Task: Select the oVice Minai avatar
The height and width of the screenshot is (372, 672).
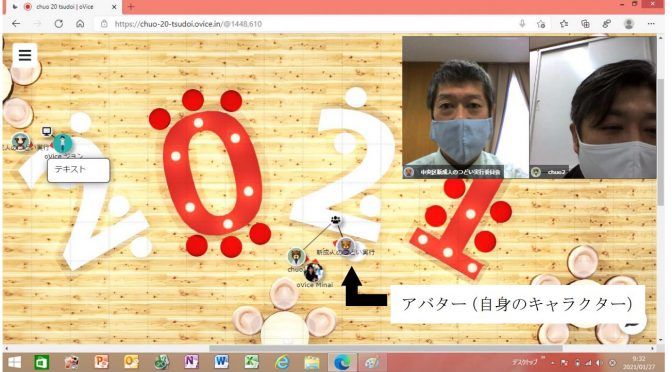Action: pos(314,272)
